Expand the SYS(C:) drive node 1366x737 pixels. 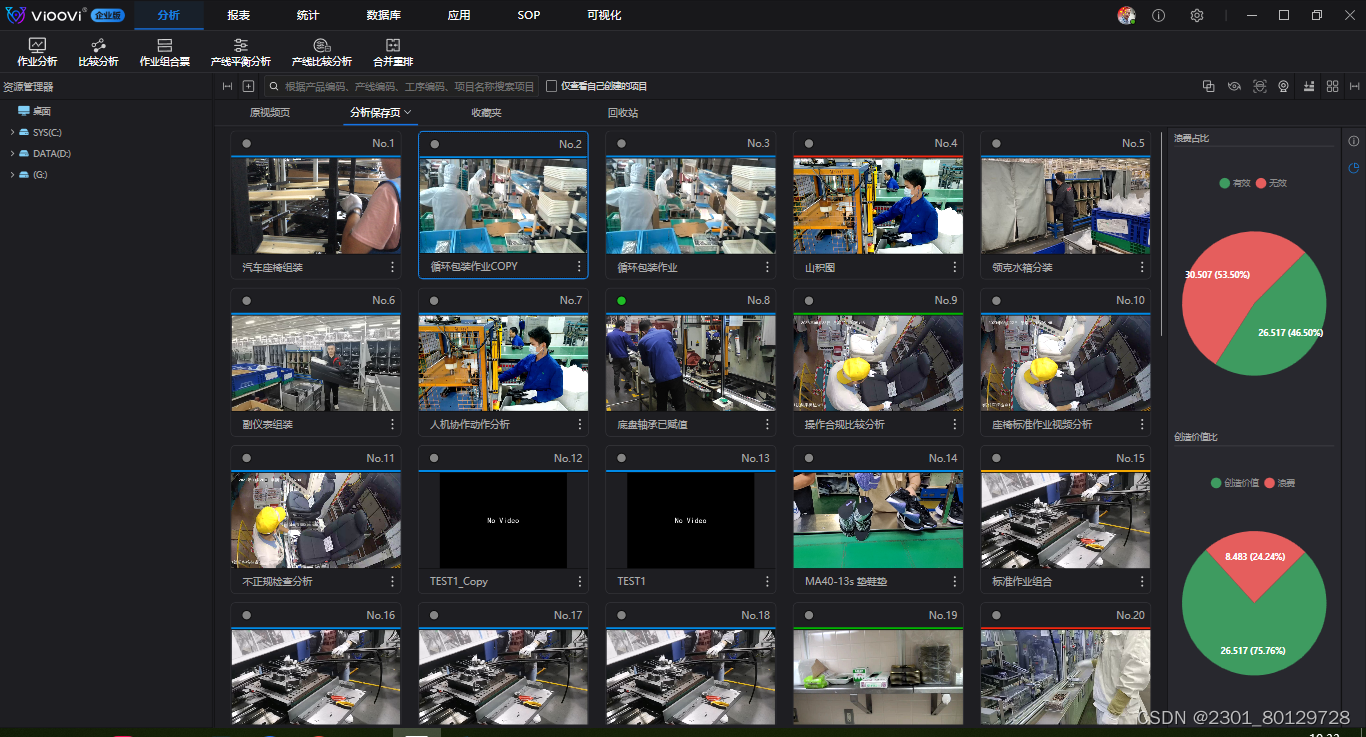click(12, 132)
